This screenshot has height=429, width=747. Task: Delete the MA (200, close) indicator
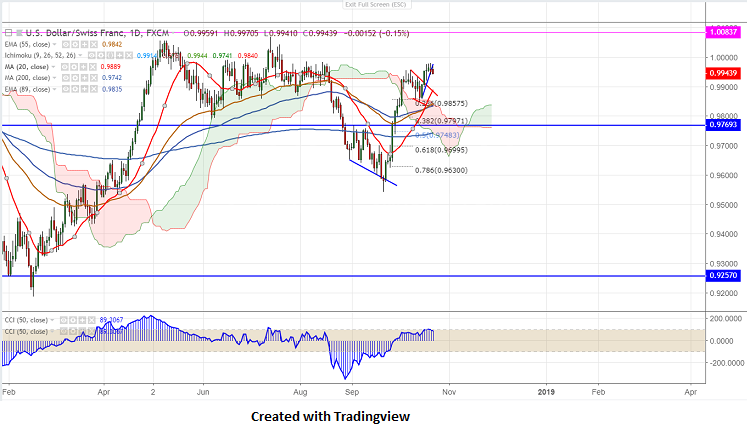click(x=94, y=78)
